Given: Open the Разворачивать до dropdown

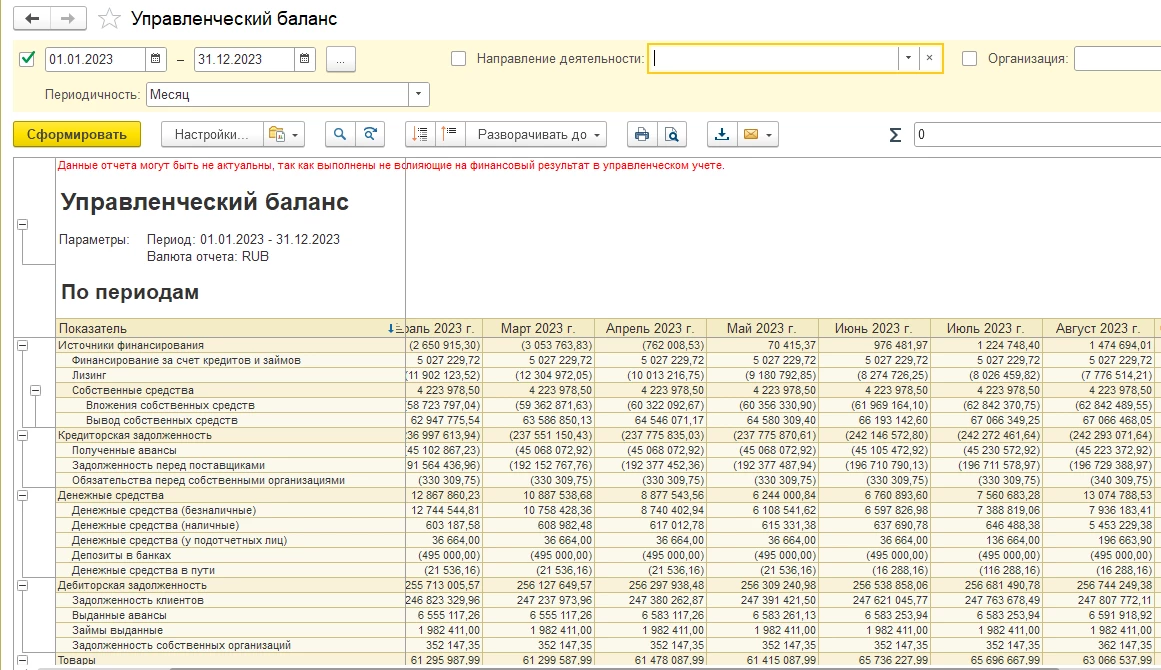Looking at the screenshot, I should pos(540,134).
